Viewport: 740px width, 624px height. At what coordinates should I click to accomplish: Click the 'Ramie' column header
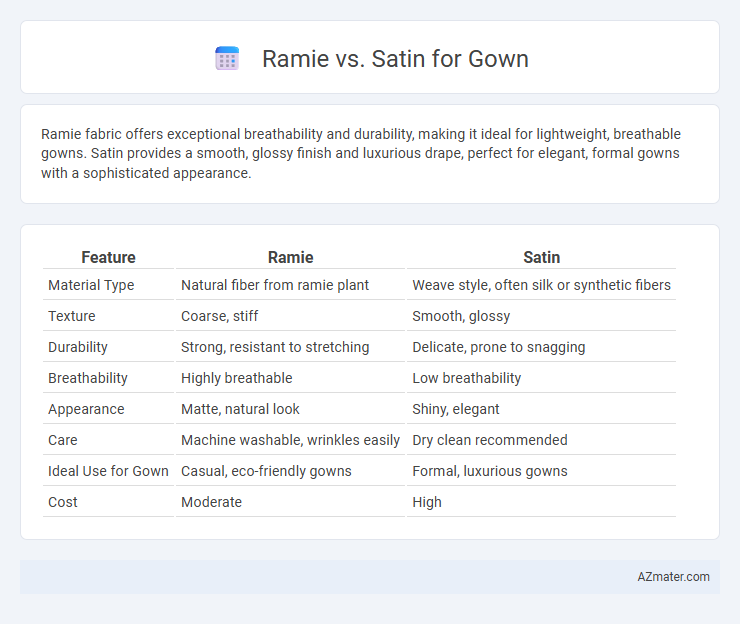click(x=290, y=257)
